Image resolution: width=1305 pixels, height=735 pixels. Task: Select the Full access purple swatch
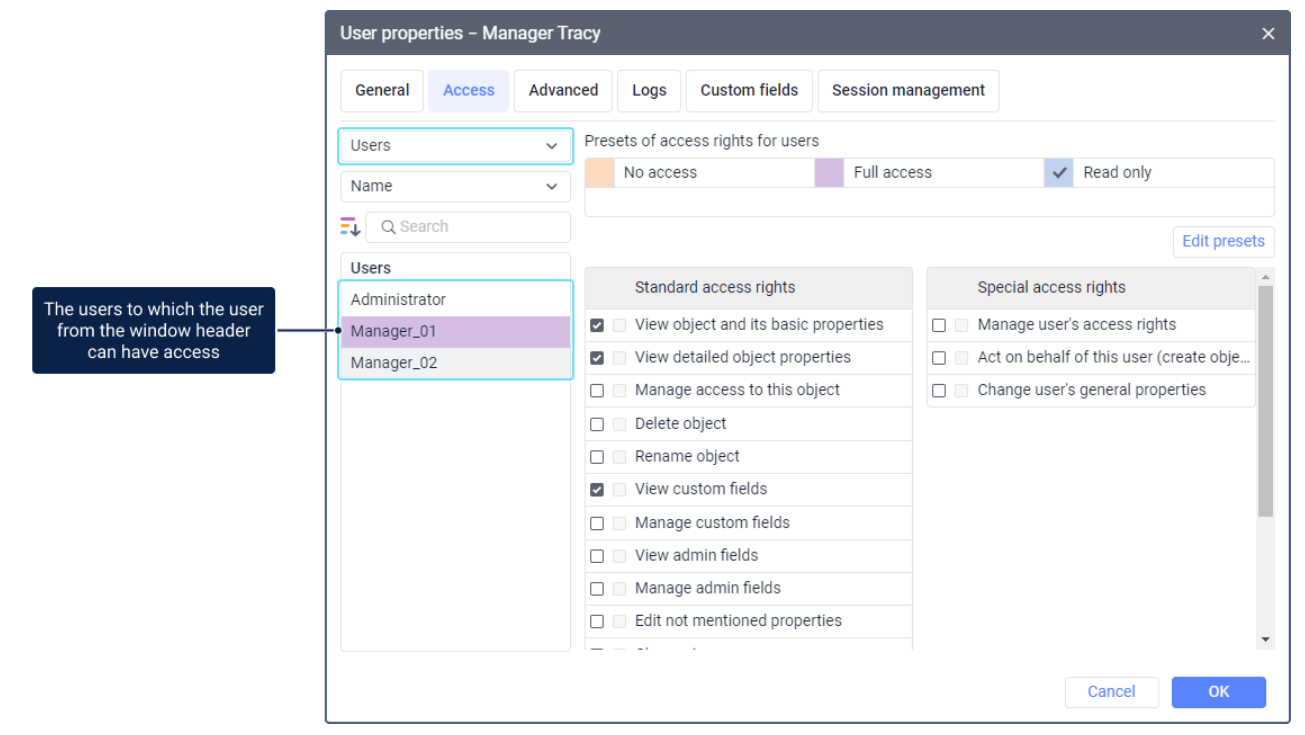tap(830, 173)
